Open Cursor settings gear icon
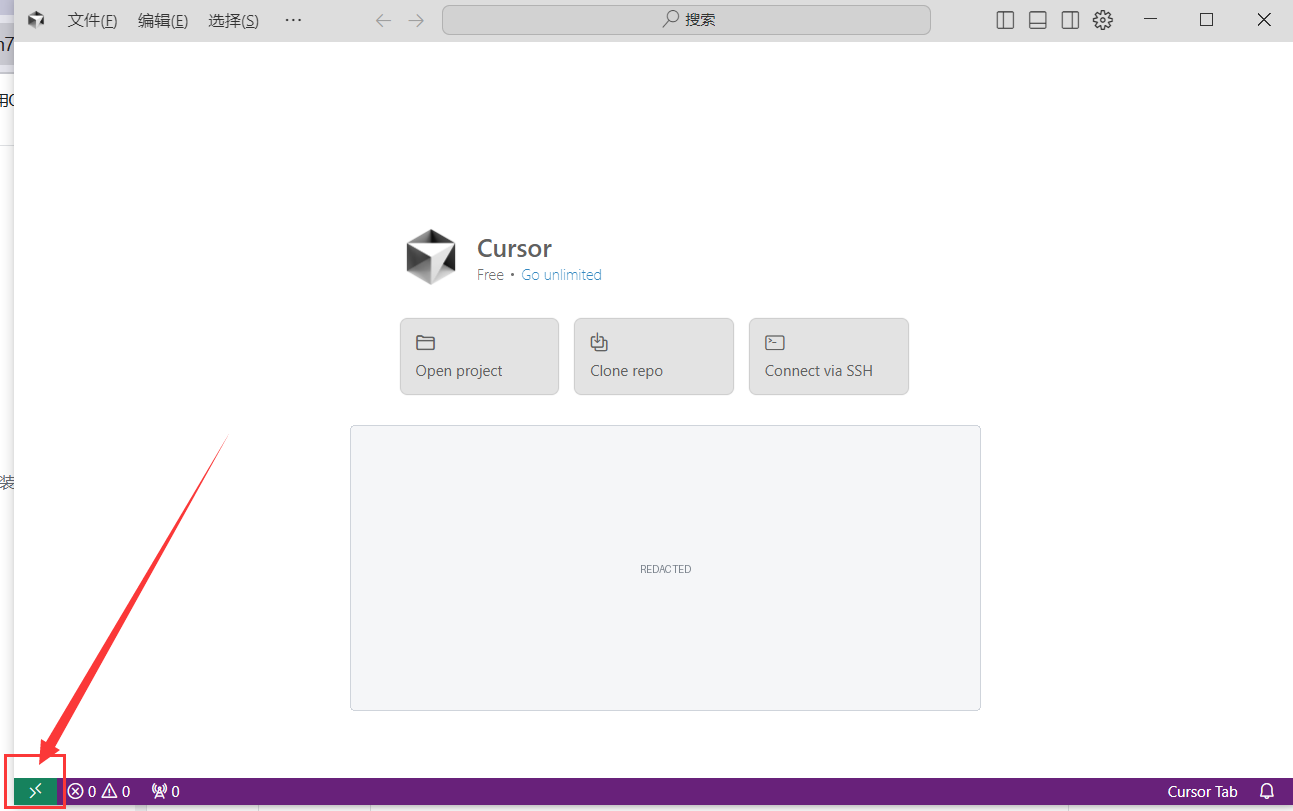Image resolution: width=1293 pixels, height=811 pixels. pyautogui.click(x=1103, y=20)
